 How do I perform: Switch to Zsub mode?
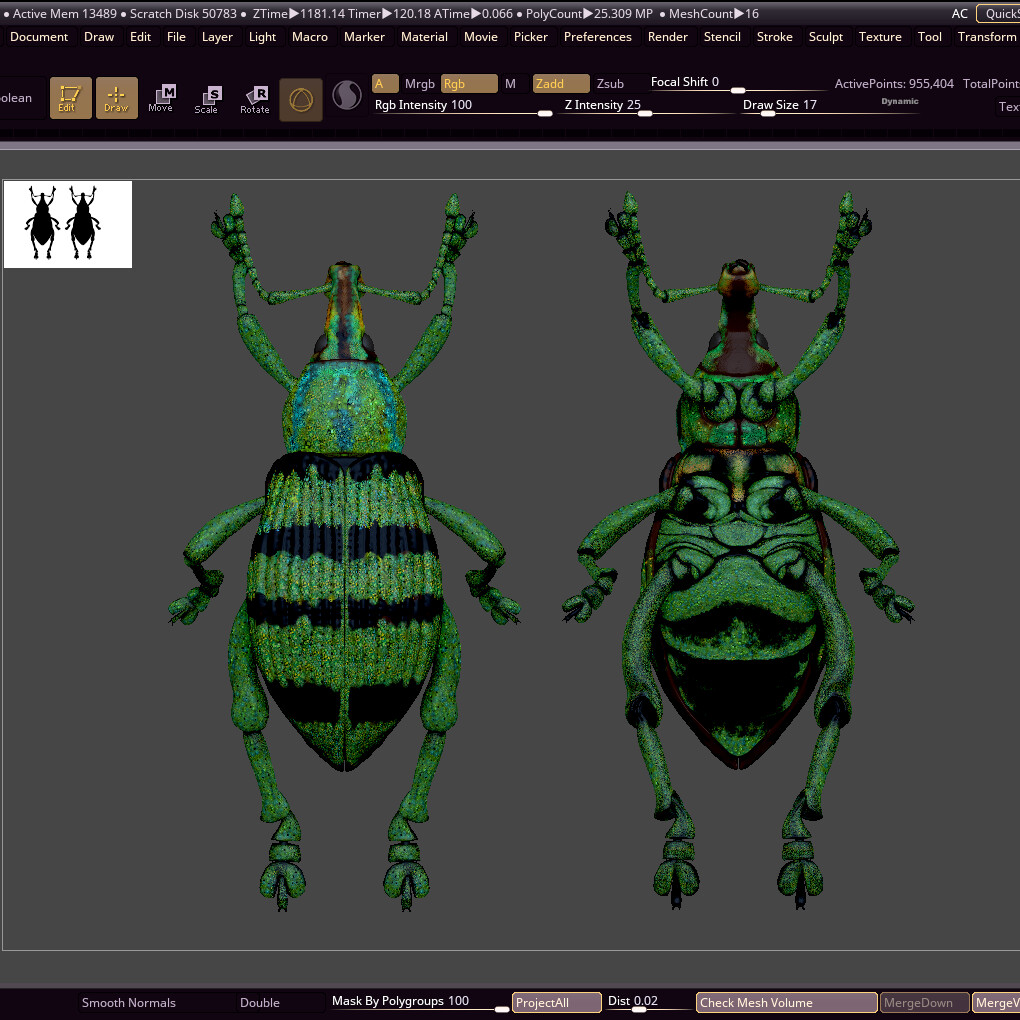coord(610,84)
